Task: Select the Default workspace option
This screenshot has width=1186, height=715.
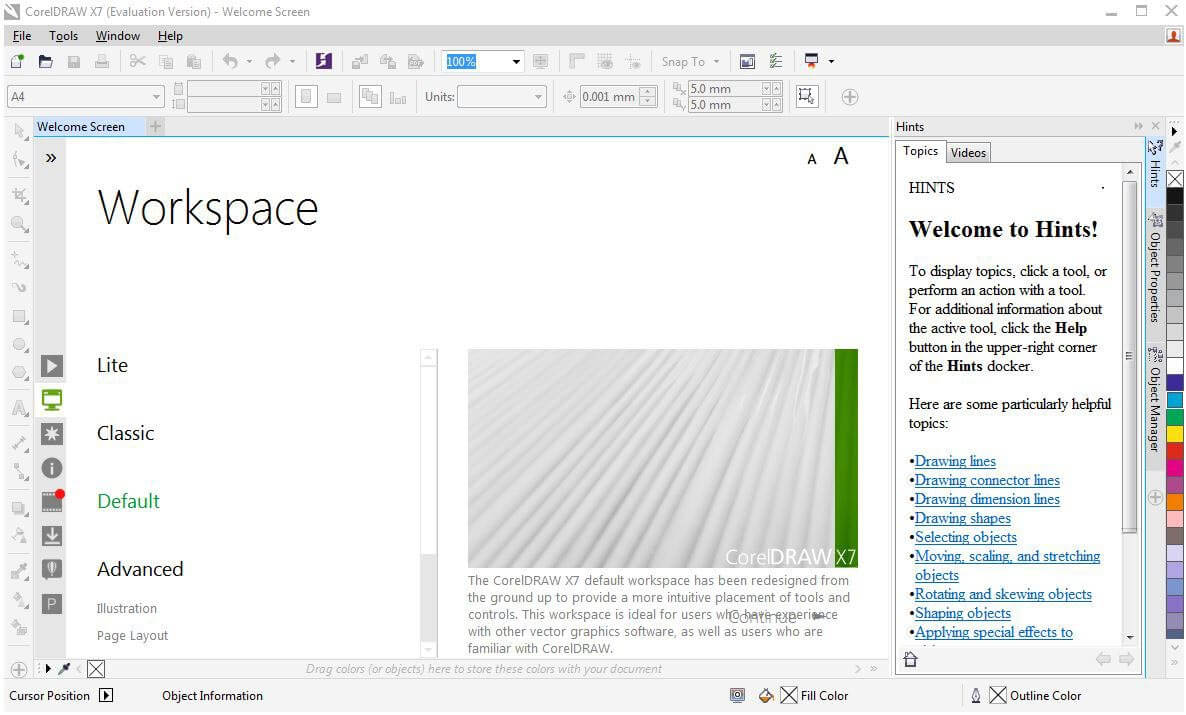Action: click(x=128, y=501)
